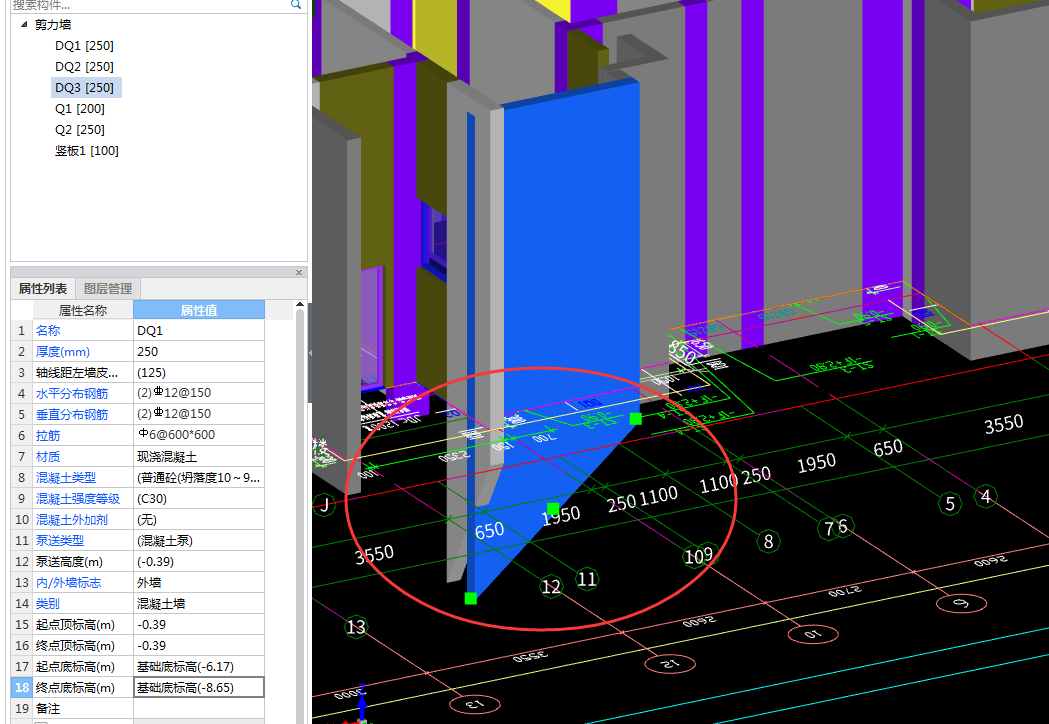Click the 混凝土墙 category value
The height and width of the screenshot is (724, 1049).
pyautogui.click(x=199, y=604)
